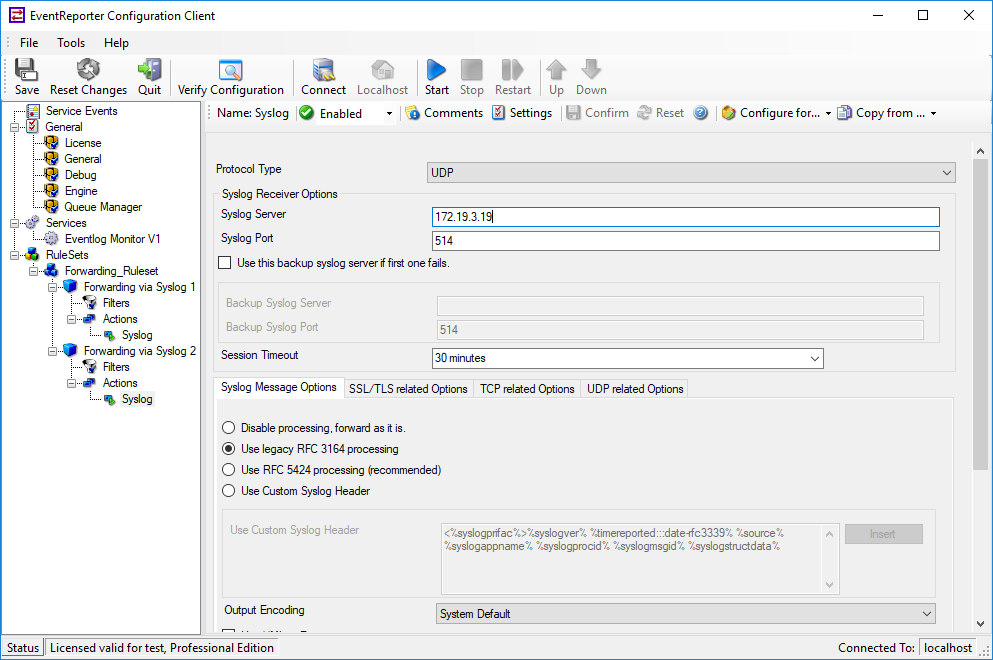Viewport: 993px width, 660px height.
Task: Open the 'Copy from ...' dropdown
Action: tap(887, 113)
